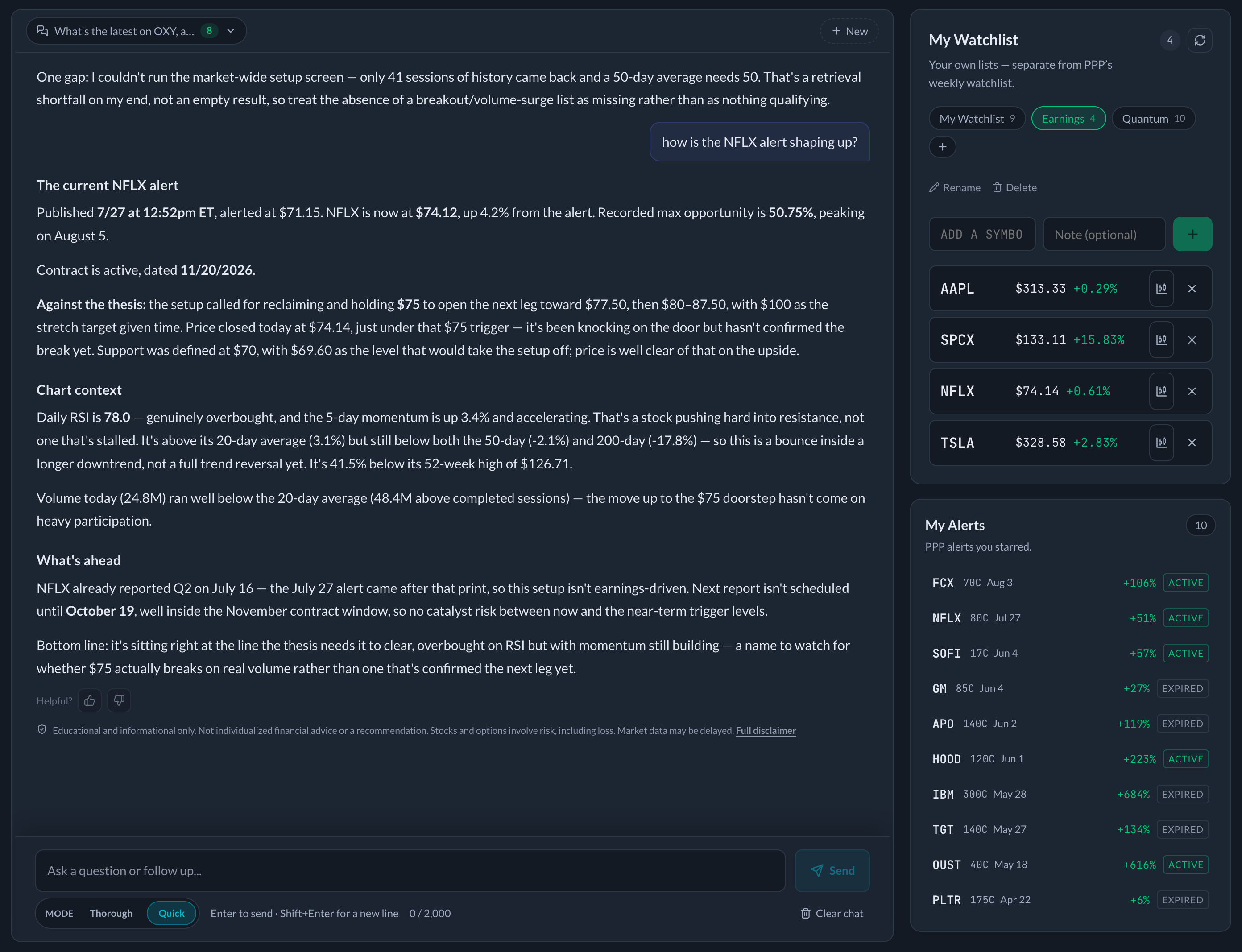The width and height of the screenshot is (1242, 952).
Task: Expand the conversation selector dropdown
Action: click(137, 31)
